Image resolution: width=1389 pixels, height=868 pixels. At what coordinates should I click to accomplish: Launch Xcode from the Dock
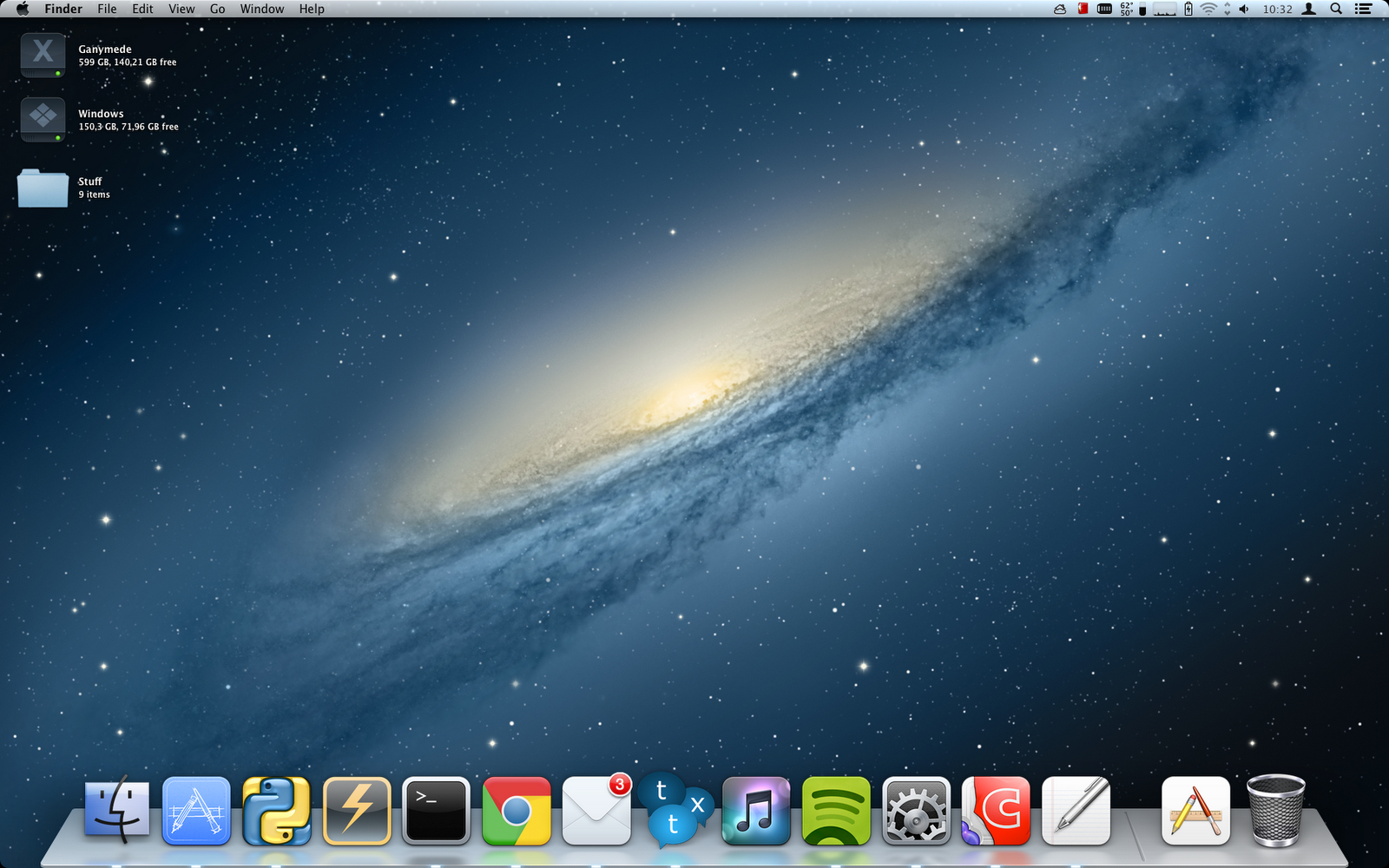(196, 811)
